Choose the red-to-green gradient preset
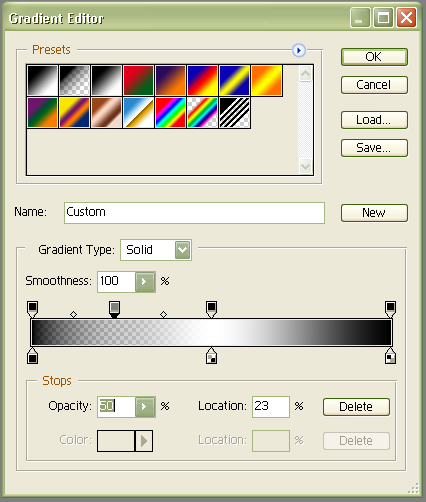The width and height of the screenshot is (426, 502). coord(138,80)
